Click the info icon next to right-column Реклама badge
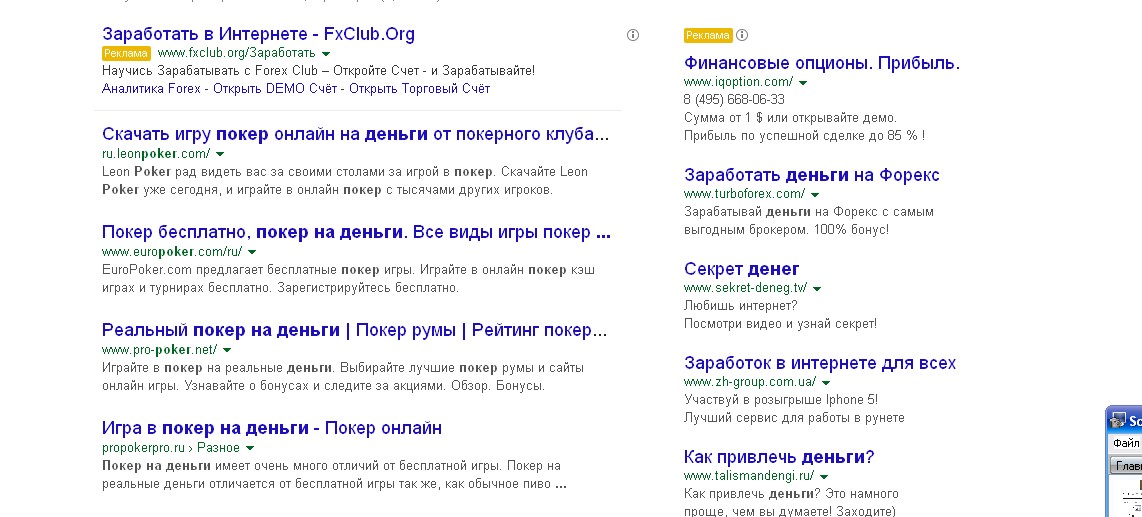The height and width of the screenshot is (517, 1142). [742, 35]
